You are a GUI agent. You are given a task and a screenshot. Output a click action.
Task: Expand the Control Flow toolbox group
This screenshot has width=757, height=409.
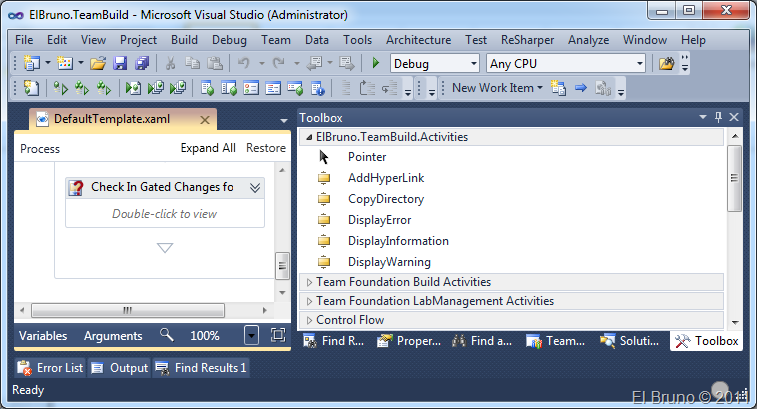[309, 320]
